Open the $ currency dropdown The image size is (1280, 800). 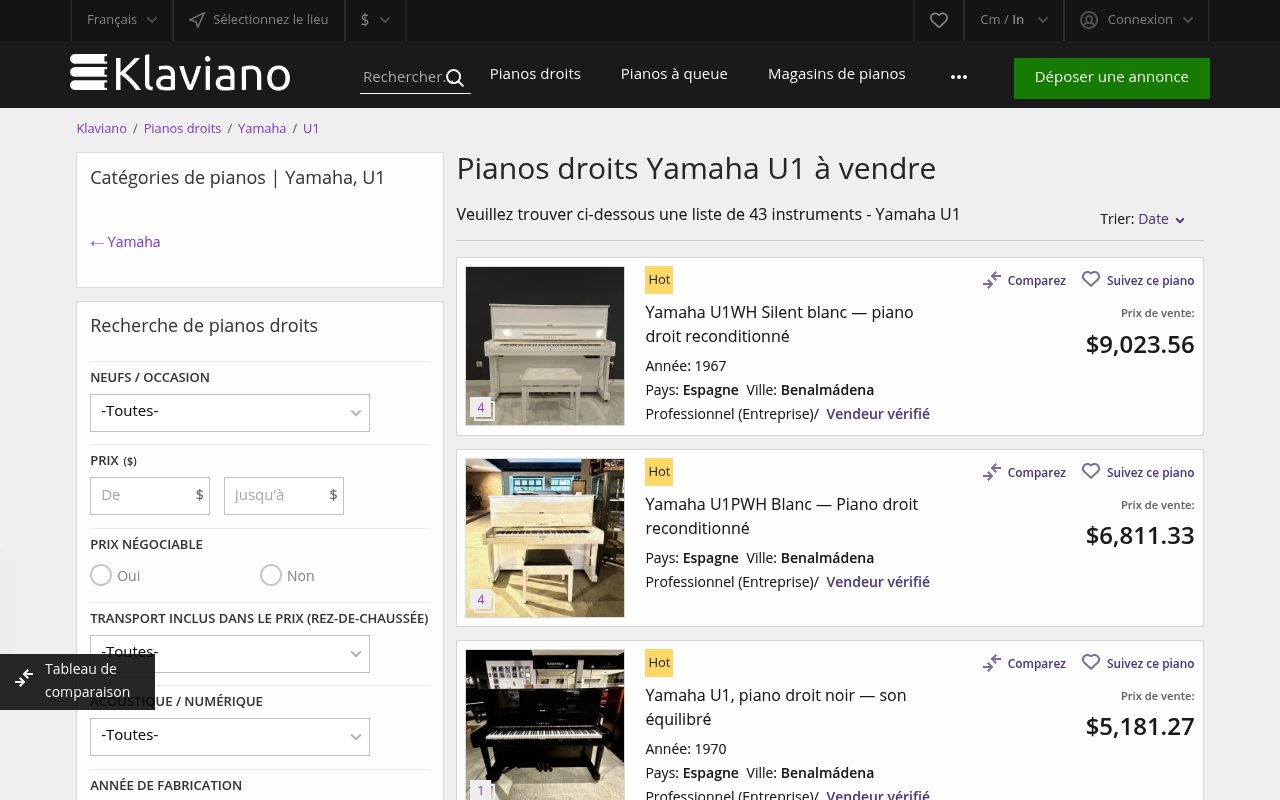[x=376, y=19]
